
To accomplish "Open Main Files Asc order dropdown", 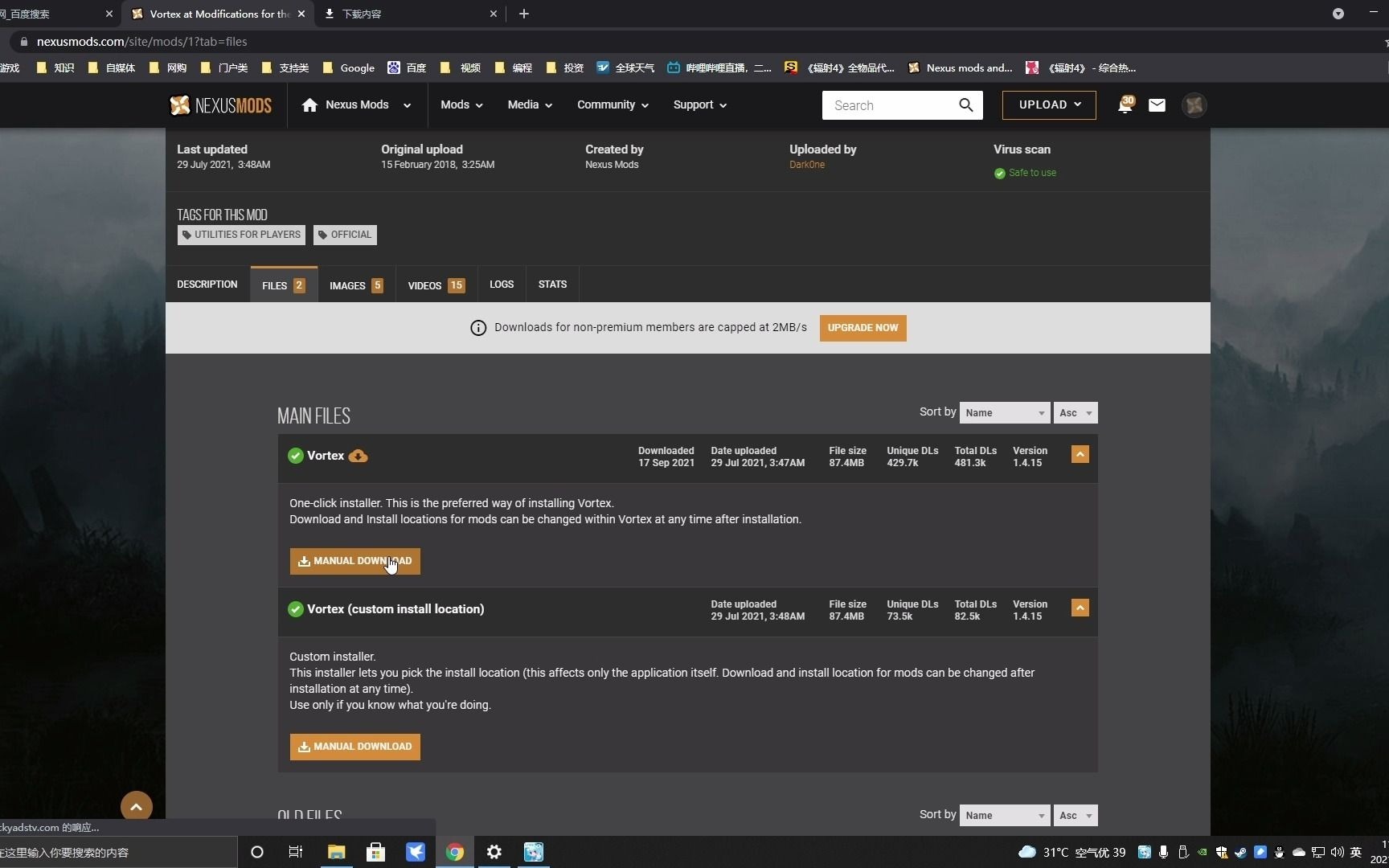I will pos(1076,413).
